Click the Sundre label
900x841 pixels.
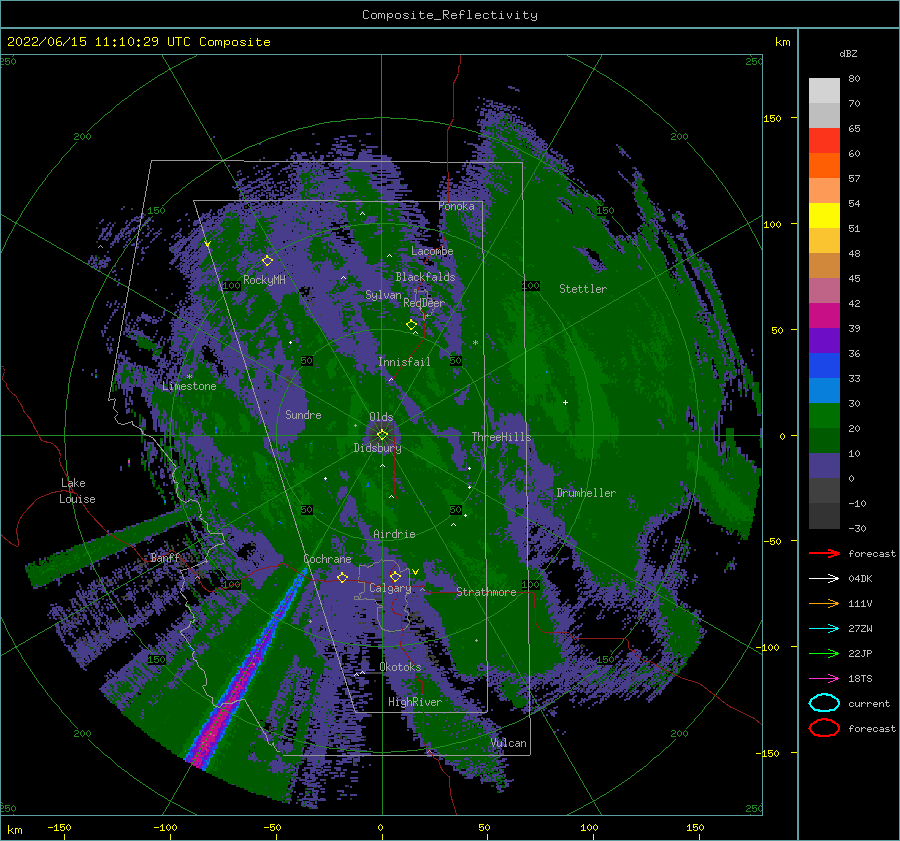pos(303,414)
